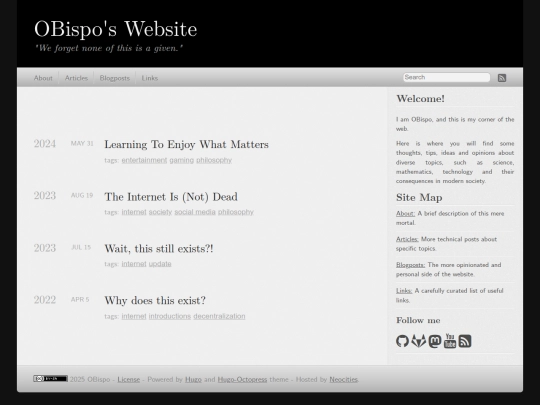This screenshot has height=405, width=540.
Task: Follow the Blogposts link in Site Map
Action: (411, 265)
